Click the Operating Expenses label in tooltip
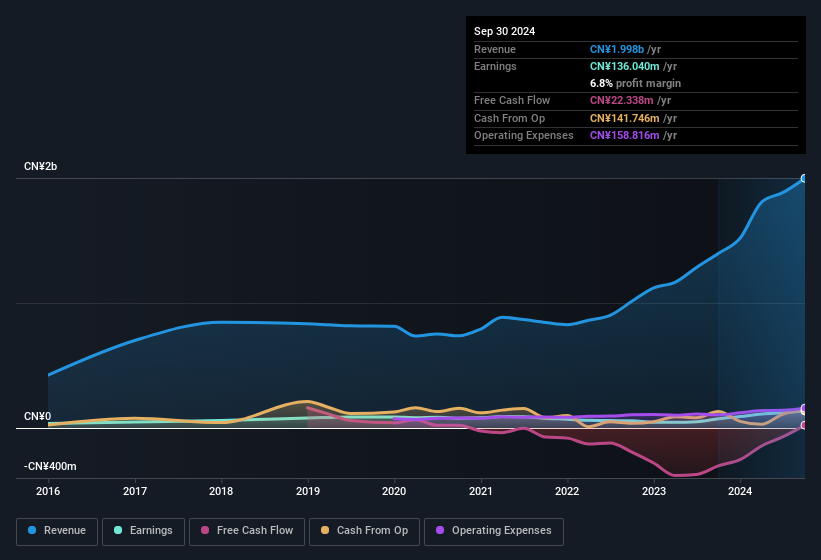This screenshot has height=560, width=821. coord(524,136)
